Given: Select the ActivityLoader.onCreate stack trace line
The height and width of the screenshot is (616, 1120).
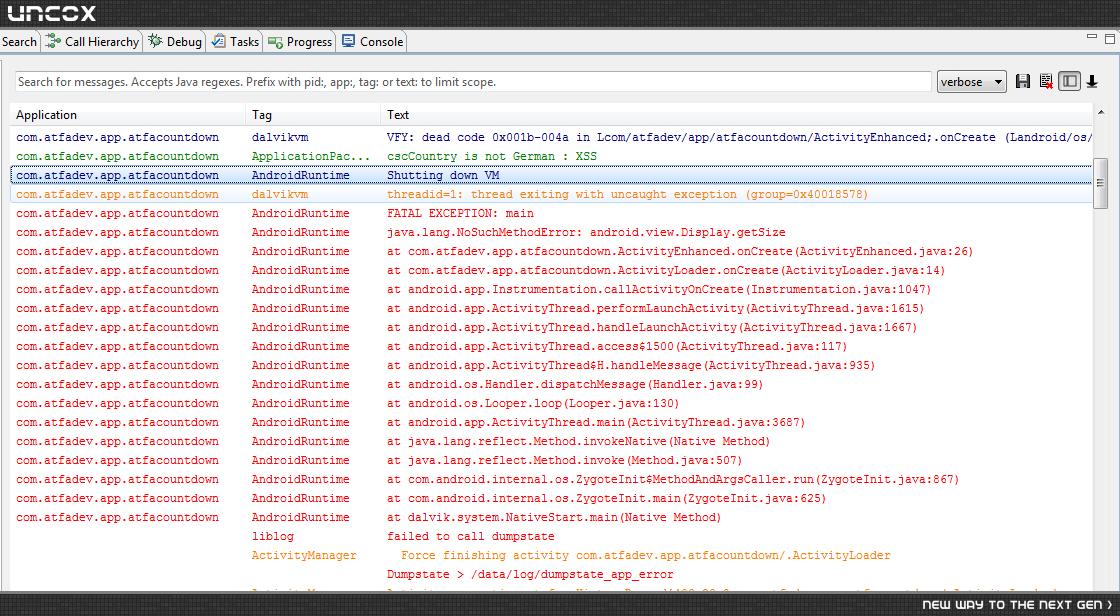Looking at the screenshot, I should [x=551, y=270].
